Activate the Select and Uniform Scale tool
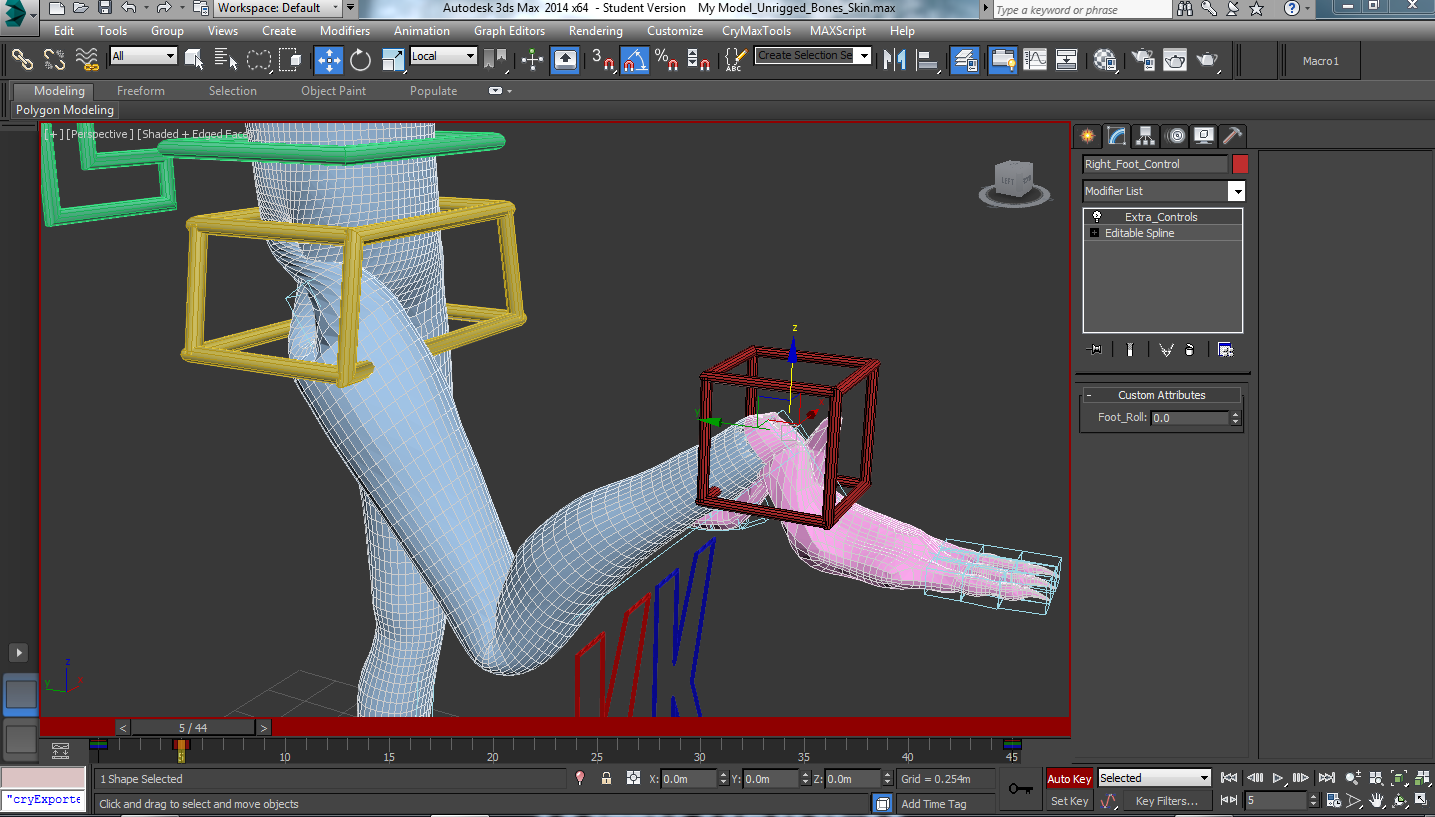 click(393, 60)
